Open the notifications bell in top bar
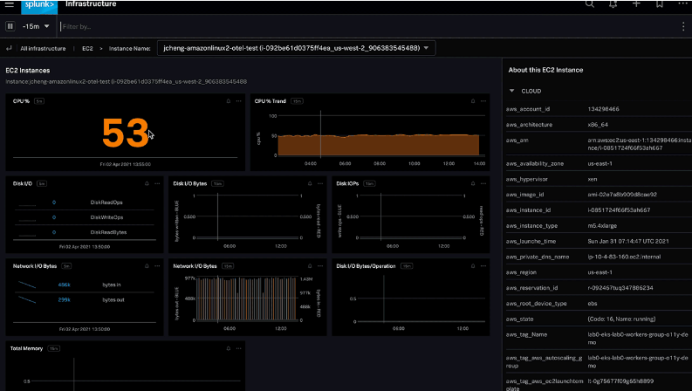This screenshot has height=391, width=692. [613, 4]
